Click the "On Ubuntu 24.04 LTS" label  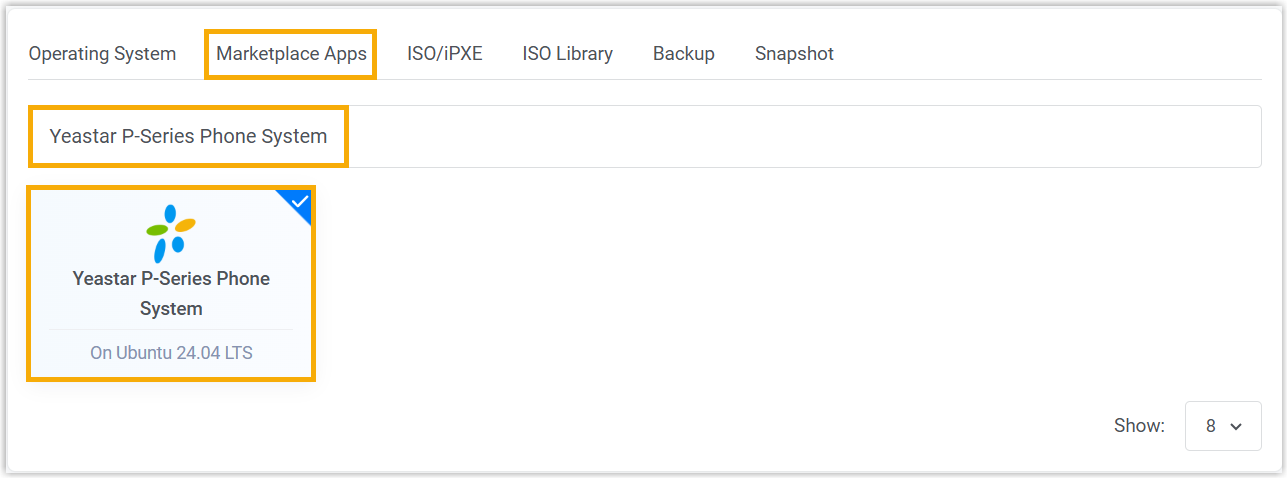coord(171,353)
